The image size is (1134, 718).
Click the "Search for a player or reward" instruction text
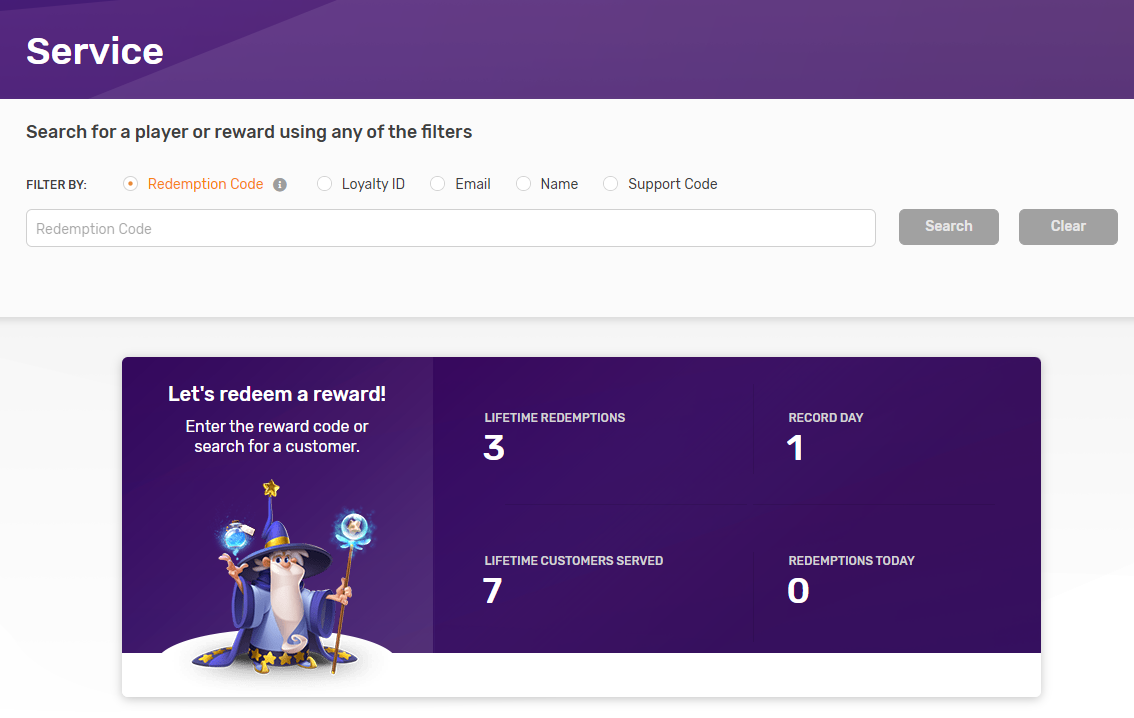[x=249, y=131]
